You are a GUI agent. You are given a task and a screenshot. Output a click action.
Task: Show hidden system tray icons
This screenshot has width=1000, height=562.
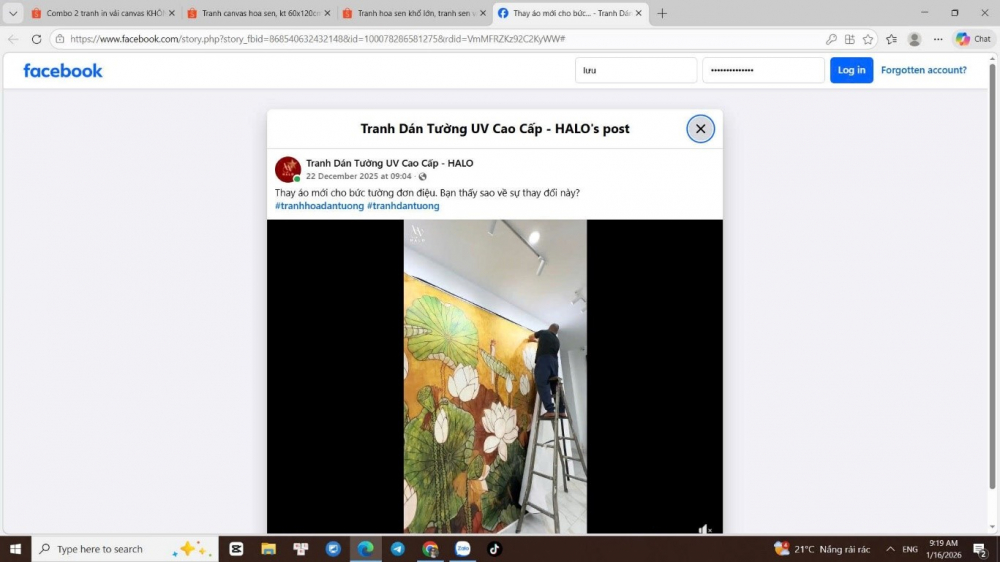(x=890, y=549)
